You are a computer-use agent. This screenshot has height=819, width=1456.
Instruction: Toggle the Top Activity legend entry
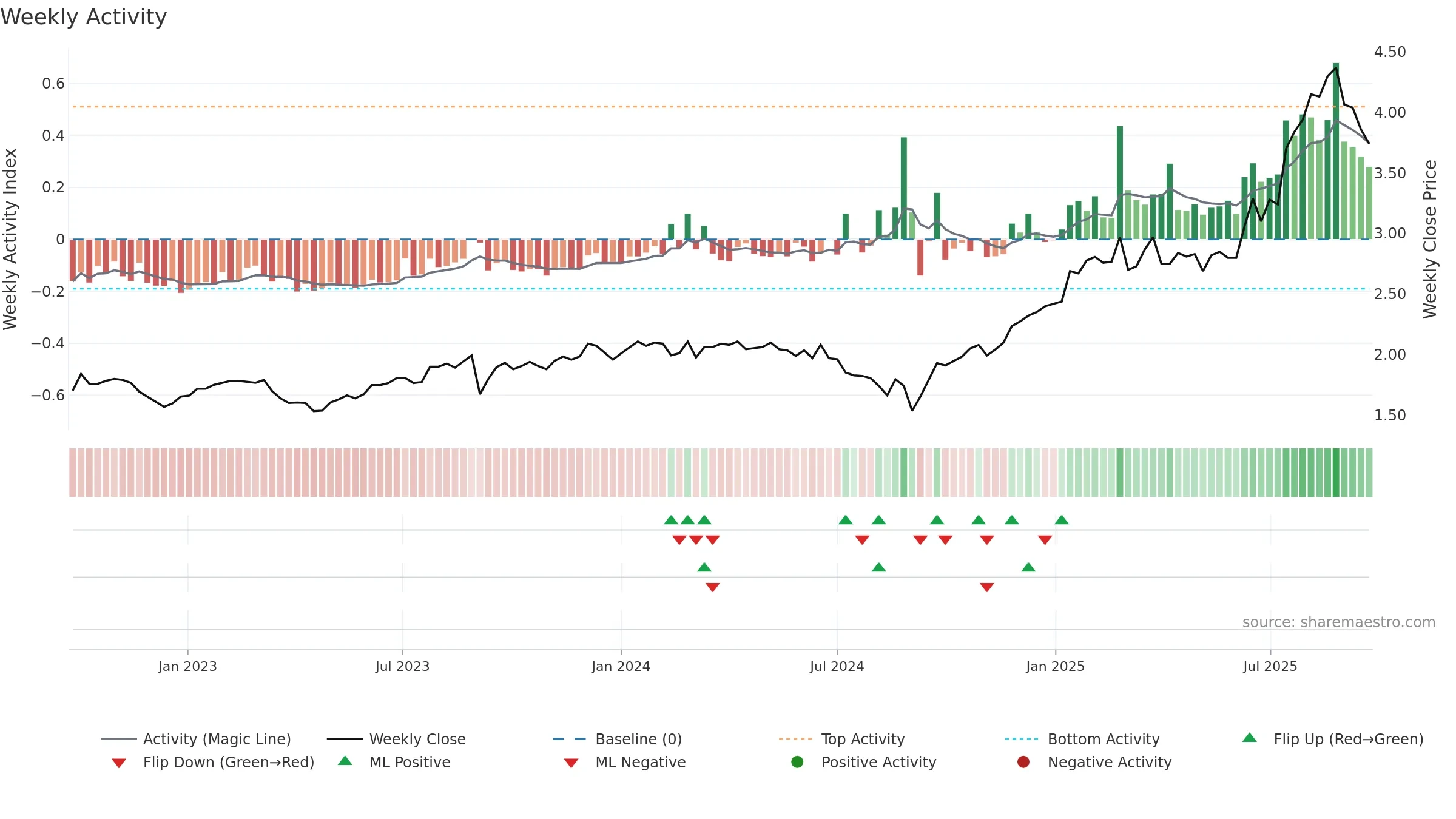[x=842, y=739]
